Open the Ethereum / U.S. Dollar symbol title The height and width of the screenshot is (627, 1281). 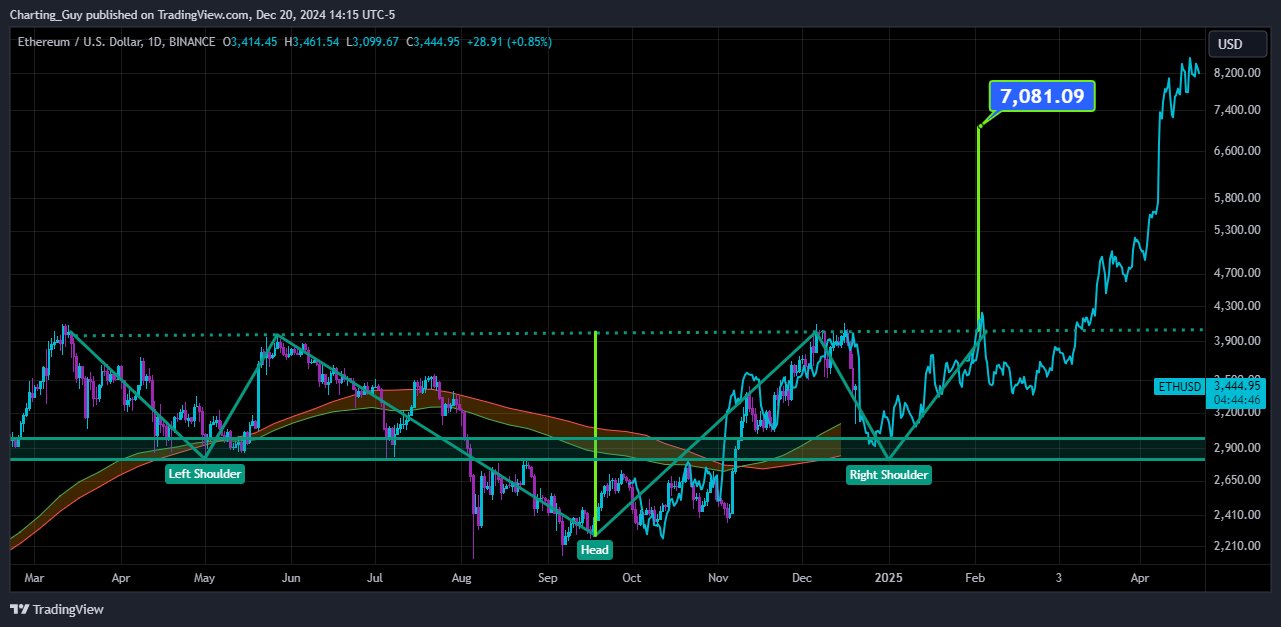pos(79,42)
